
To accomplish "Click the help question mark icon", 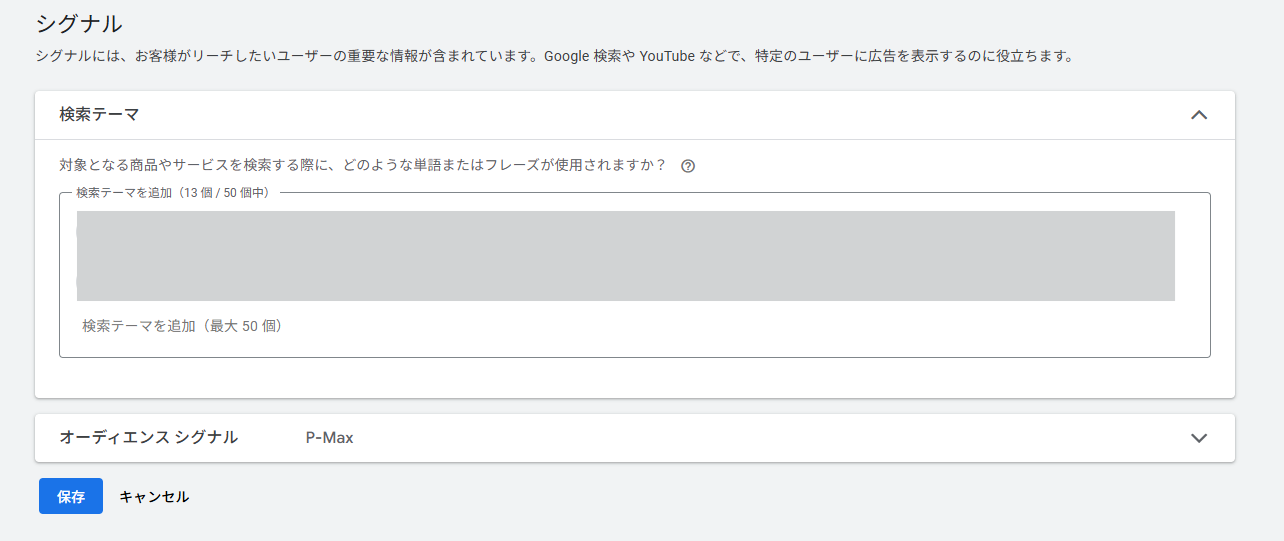I will pyautogui.click(x=688, y=166).
